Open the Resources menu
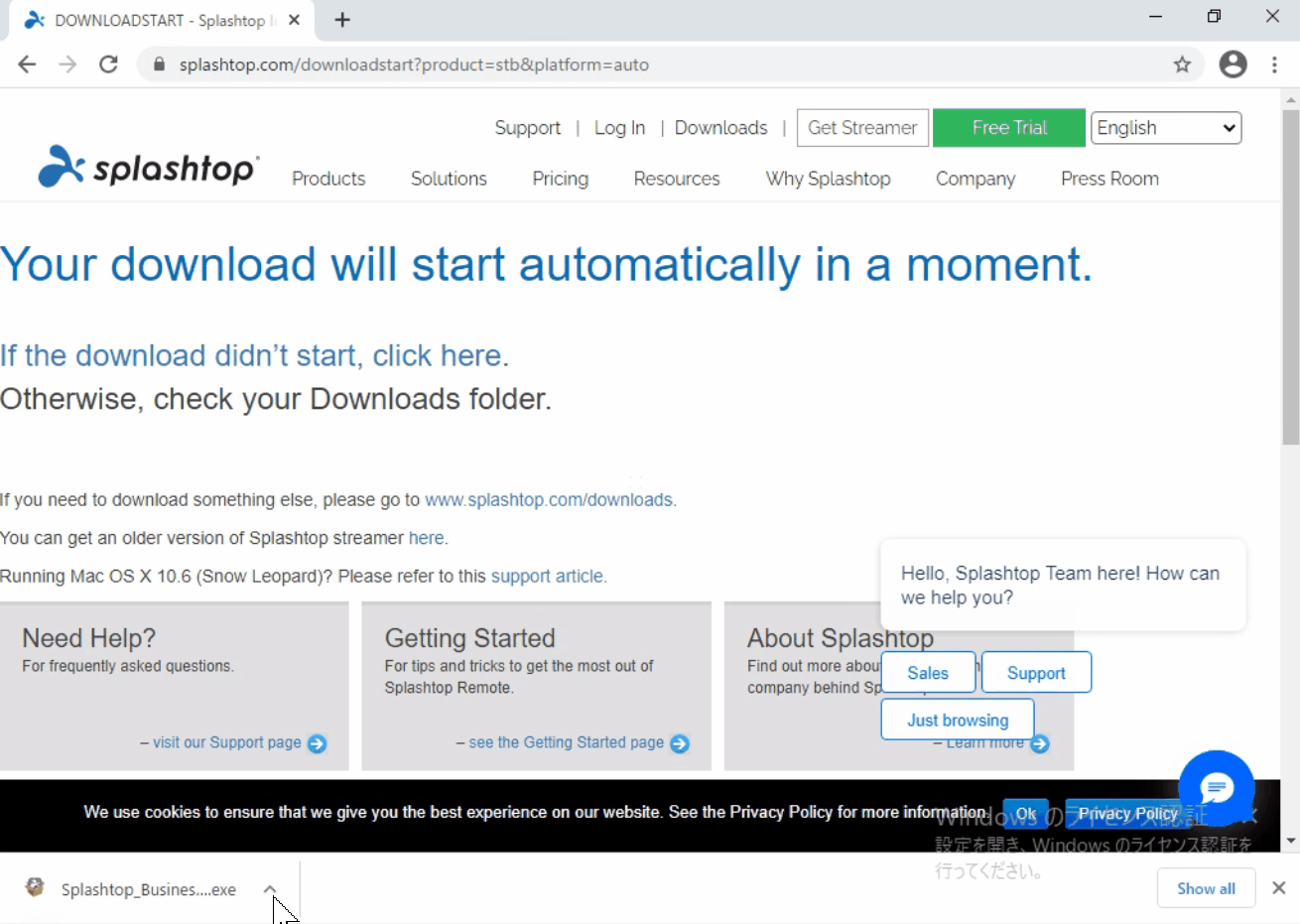 tap(677, 179)
